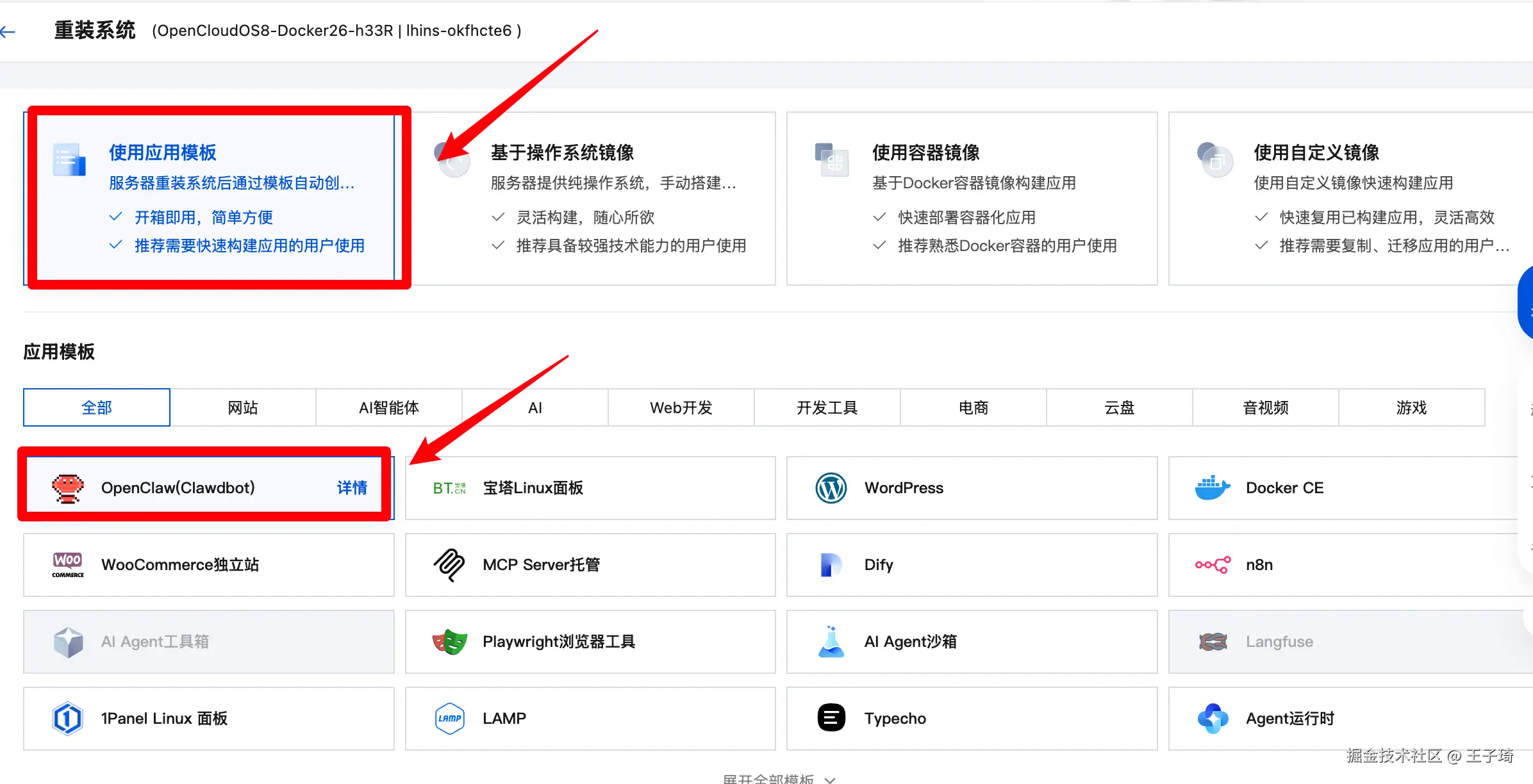Click the Playwright masks icon
This screenshot has width=1533, height=784.
pyautogui.click(x=449, y=641)
